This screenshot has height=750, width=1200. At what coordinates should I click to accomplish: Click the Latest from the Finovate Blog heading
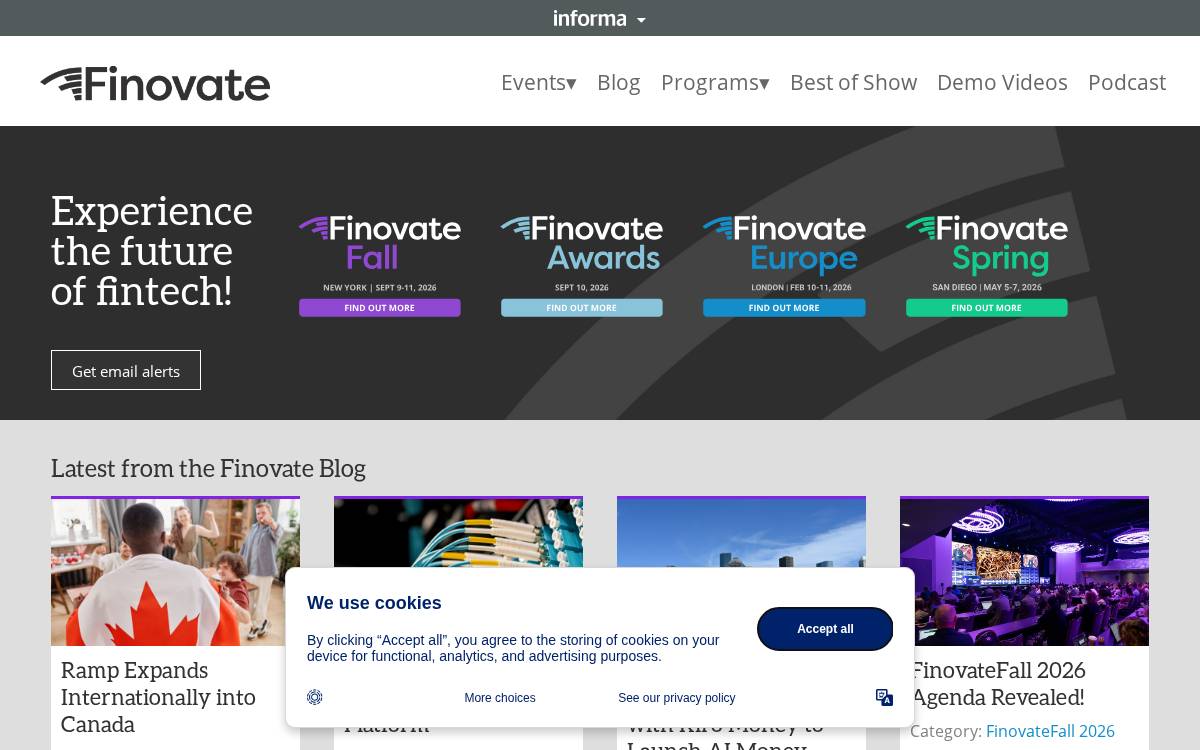[208, 468]
